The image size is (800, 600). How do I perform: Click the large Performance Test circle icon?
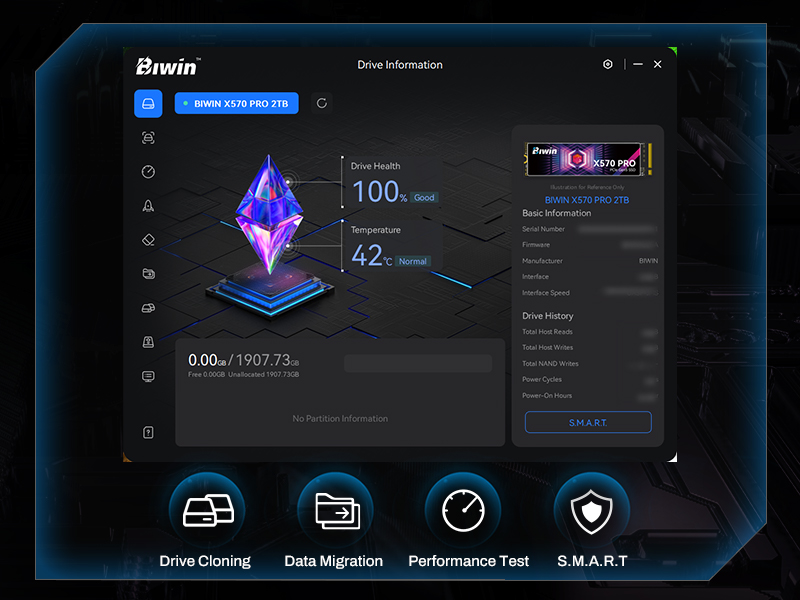463,510
